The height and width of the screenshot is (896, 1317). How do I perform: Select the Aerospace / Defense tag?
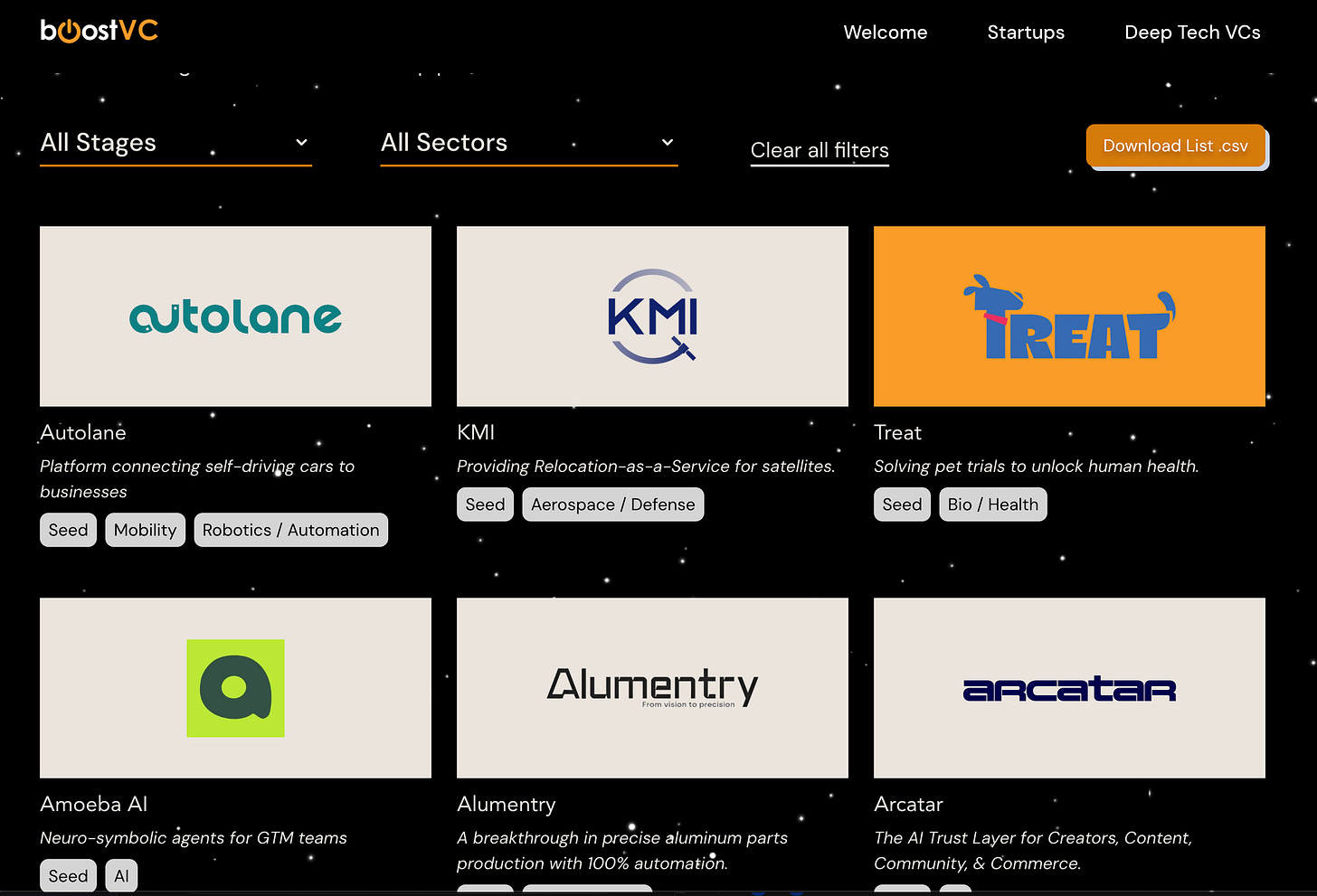coord(613,505)
